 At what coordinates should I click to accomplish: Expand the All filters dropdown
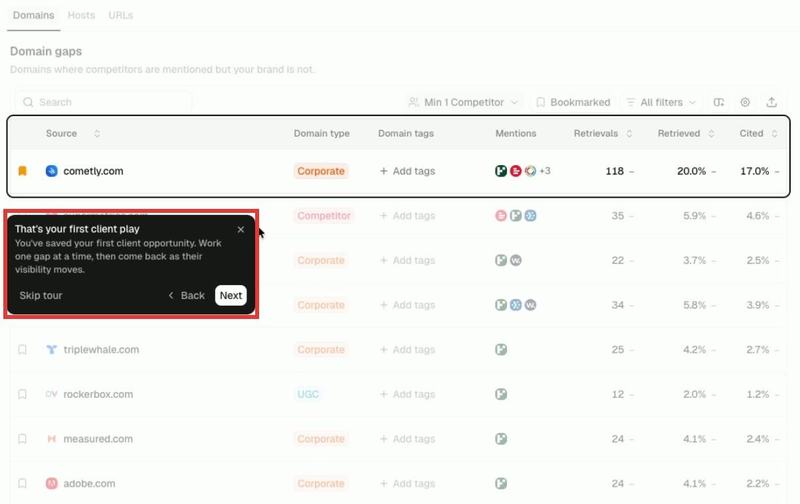click(661, 102)
